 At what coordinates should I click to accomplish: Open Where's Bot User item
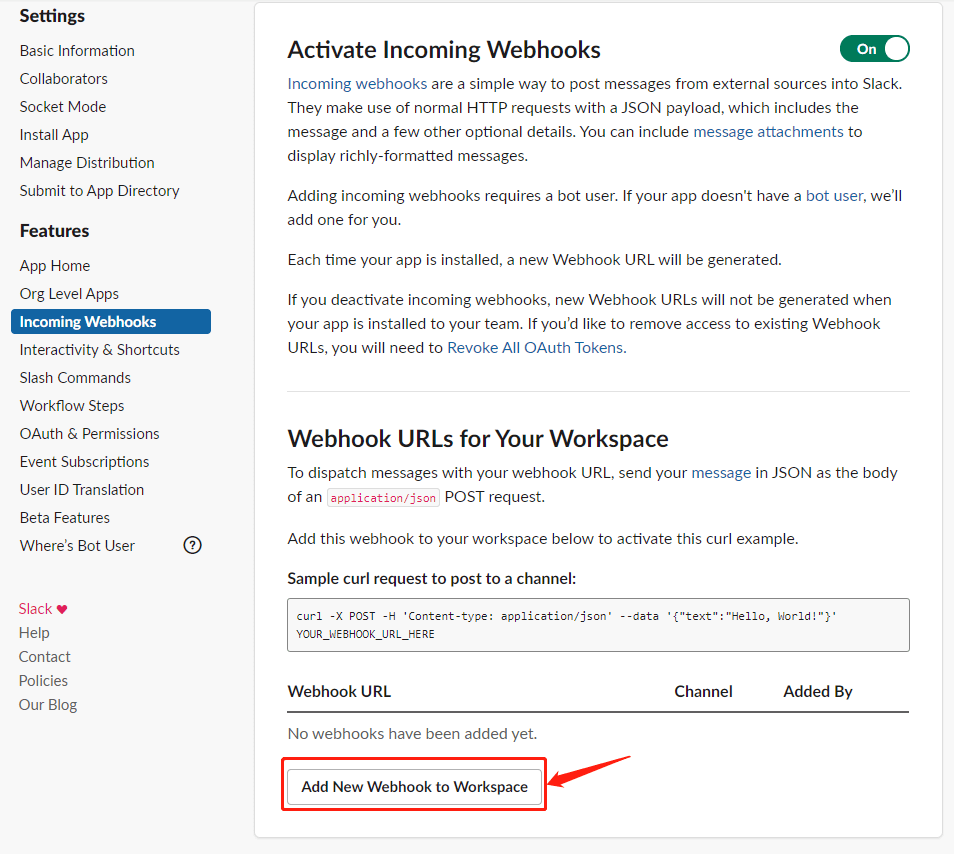point(77,546)
